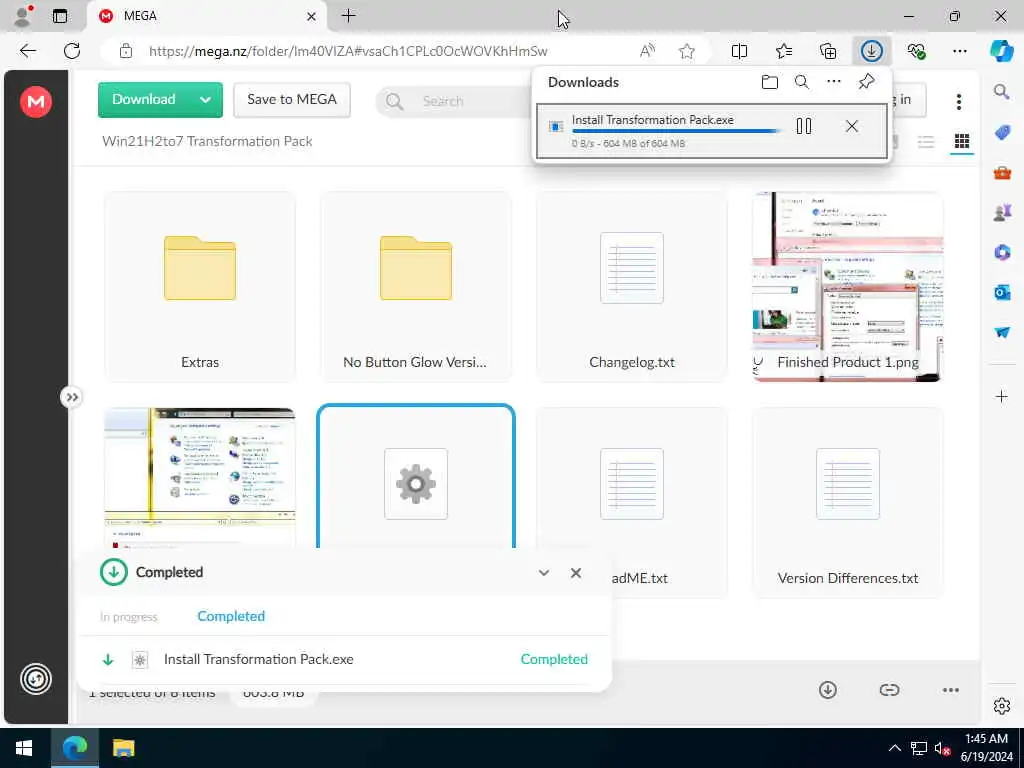1024x768 pixels.
Task: Click the Read aloud icon
Action: click(647, 51)
